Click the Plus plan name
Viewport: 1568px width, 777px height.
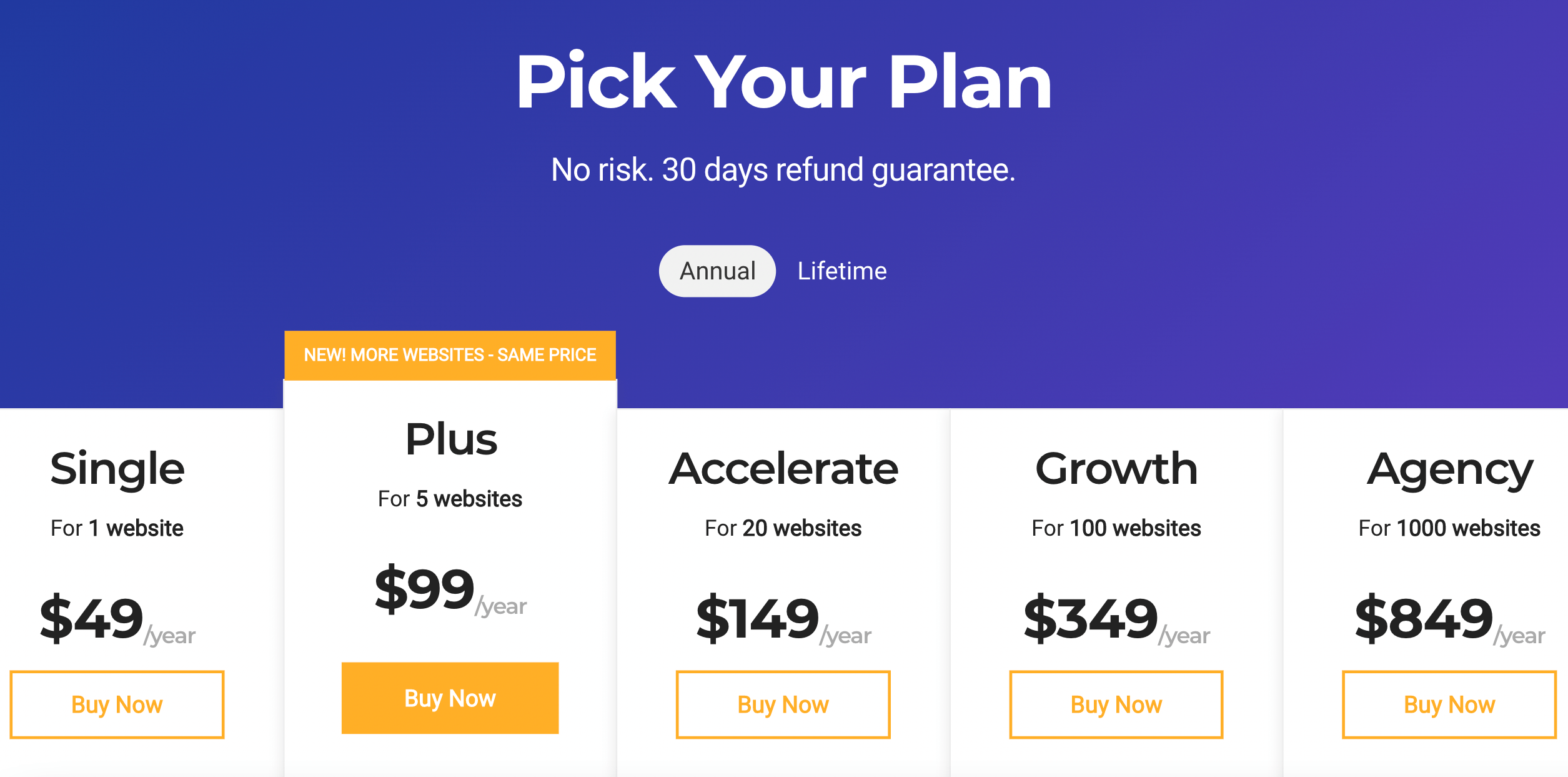tap(451, 439)
